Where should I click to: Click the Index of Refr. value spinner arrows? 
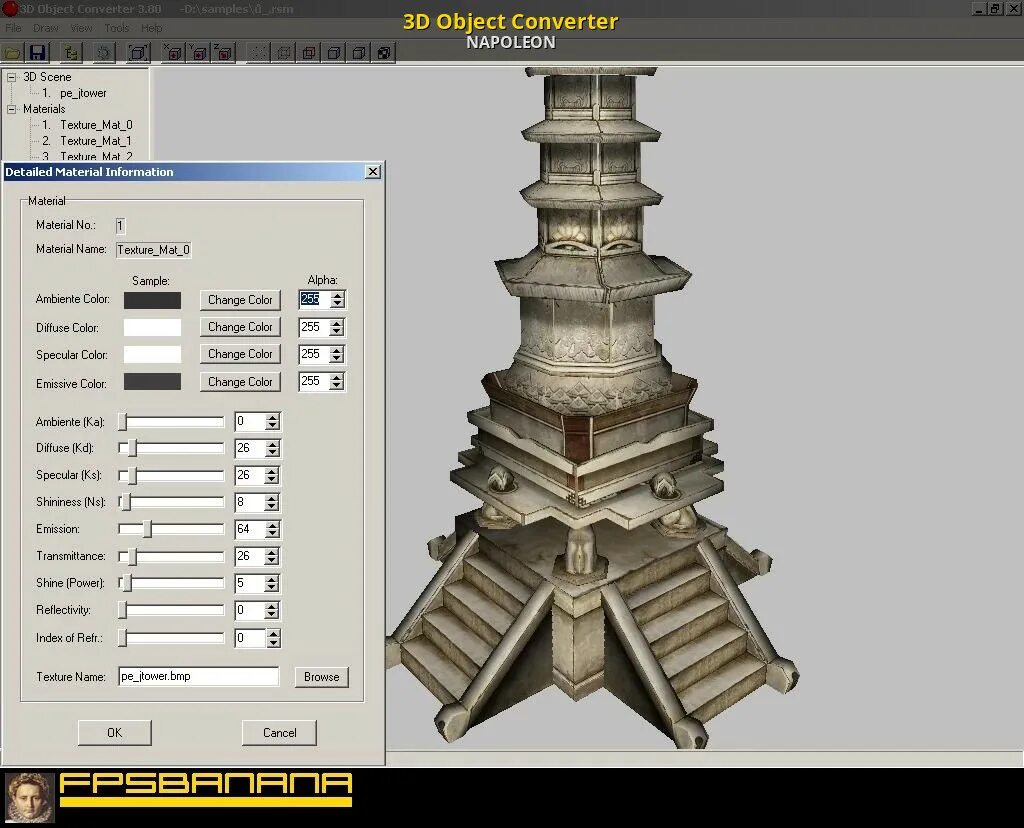(x=273, y=638)
